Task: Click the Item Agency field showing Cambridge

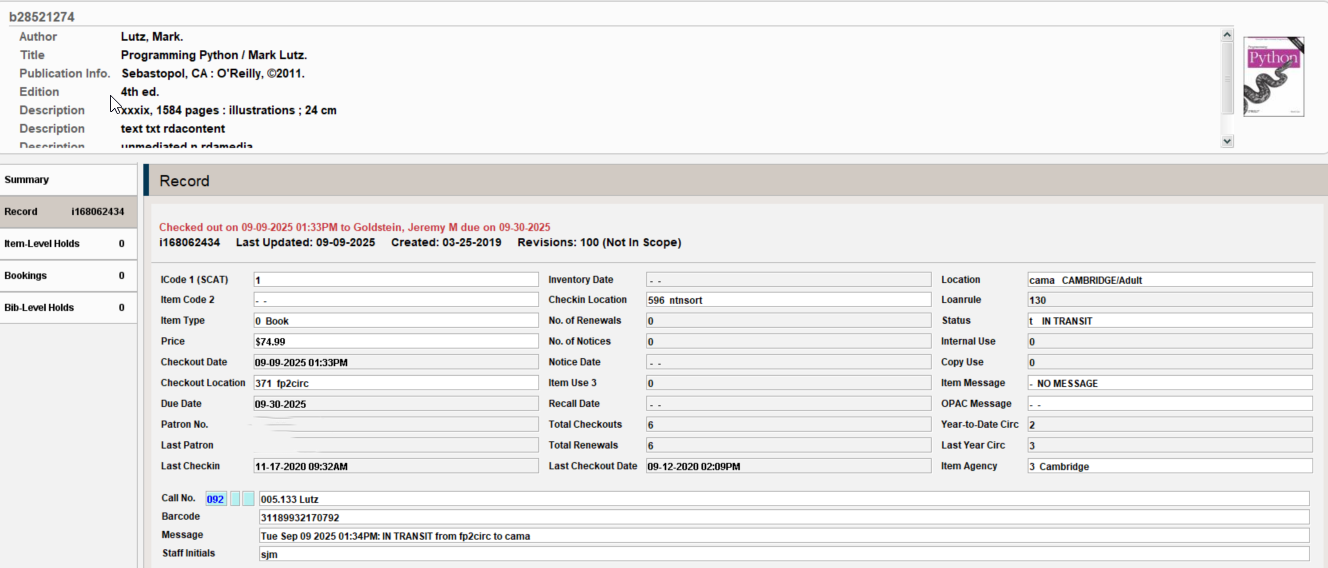Action: (1169, 466)
